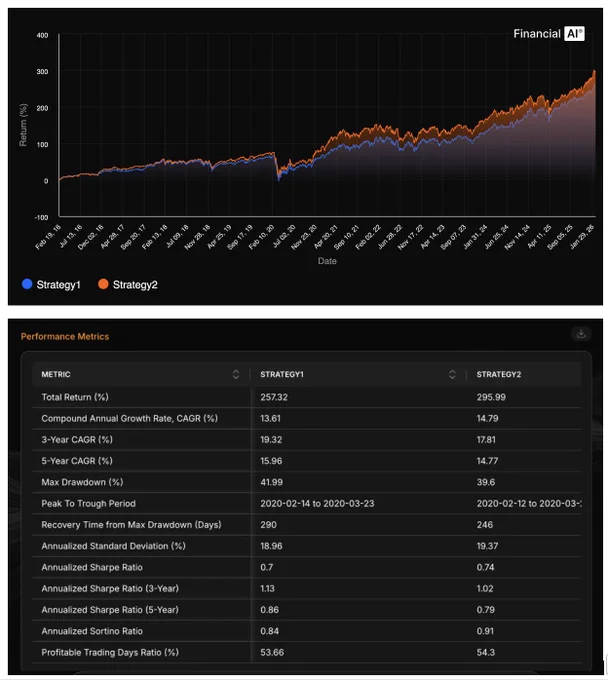Click the Strategy1 legend label
The width and height of the screenshot is (608, 680).
[x=59, y=285]
